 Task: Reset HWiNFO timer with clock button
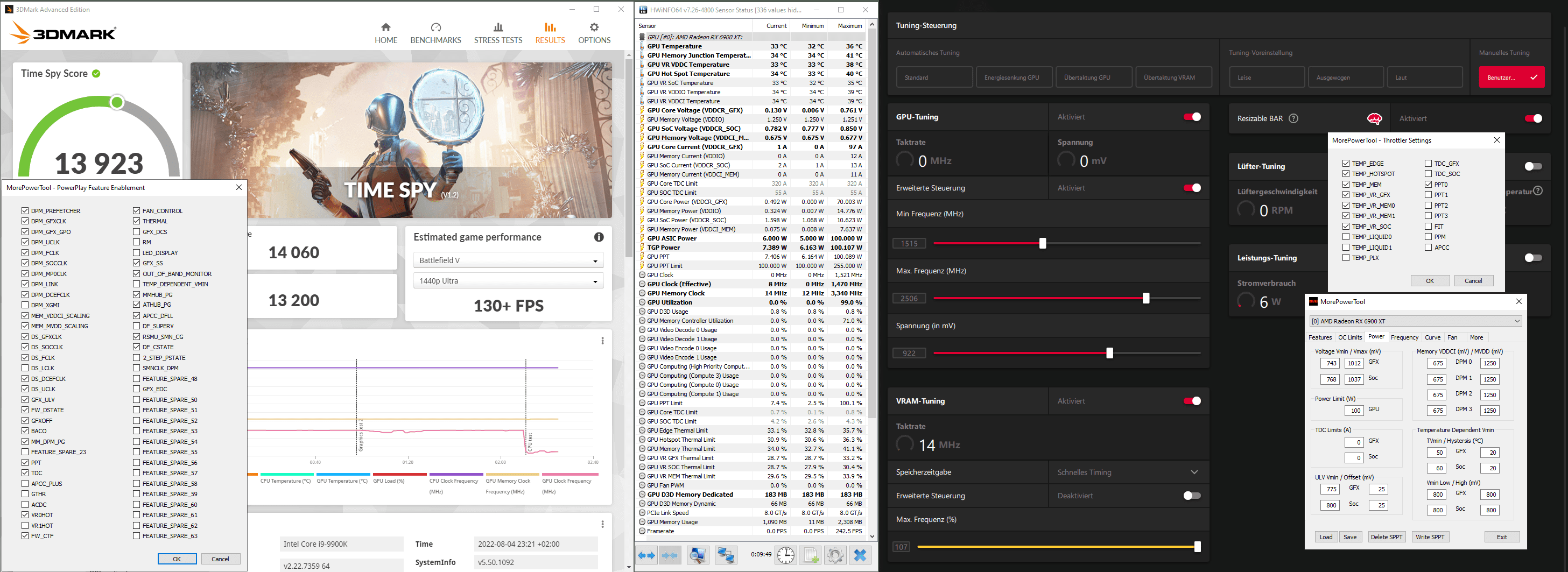pos(786,555)
